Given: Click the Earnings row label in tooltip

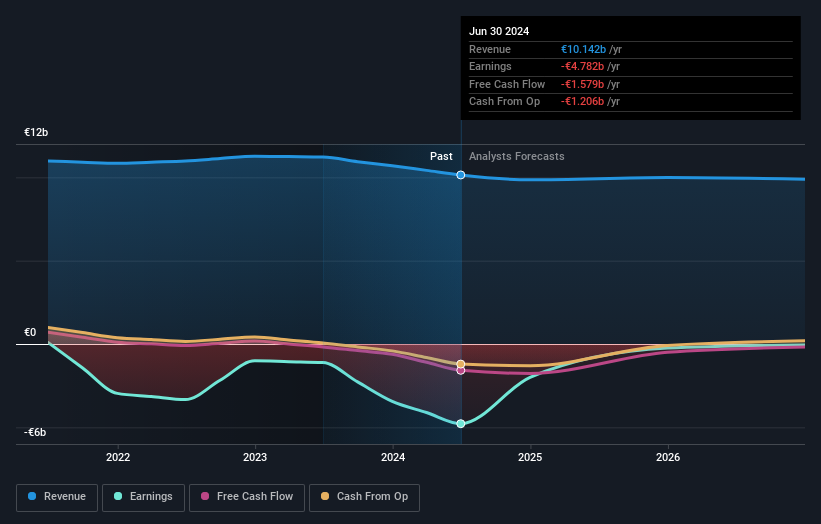Looking at the screenshot, I should click(x=490, y=66).
